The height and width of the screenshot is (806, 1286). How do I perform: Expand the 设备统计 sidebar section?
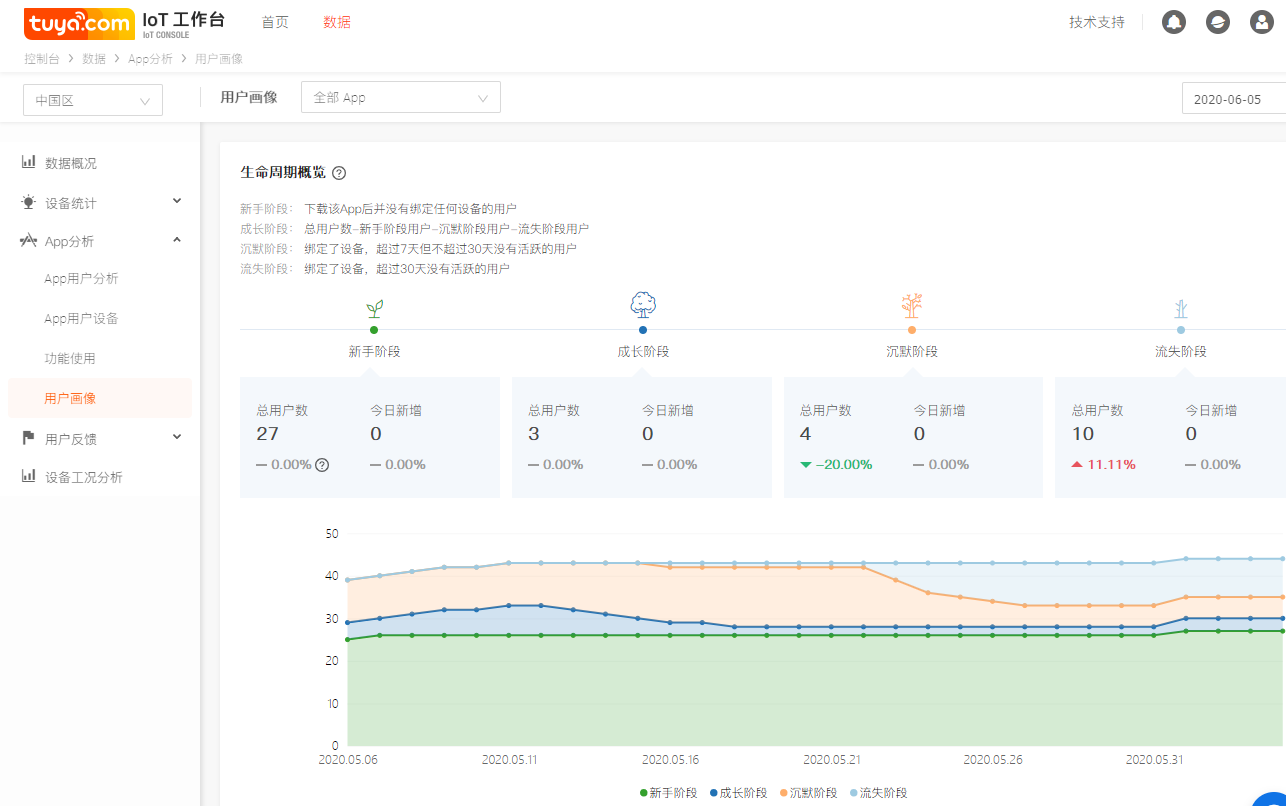point(177,201)
